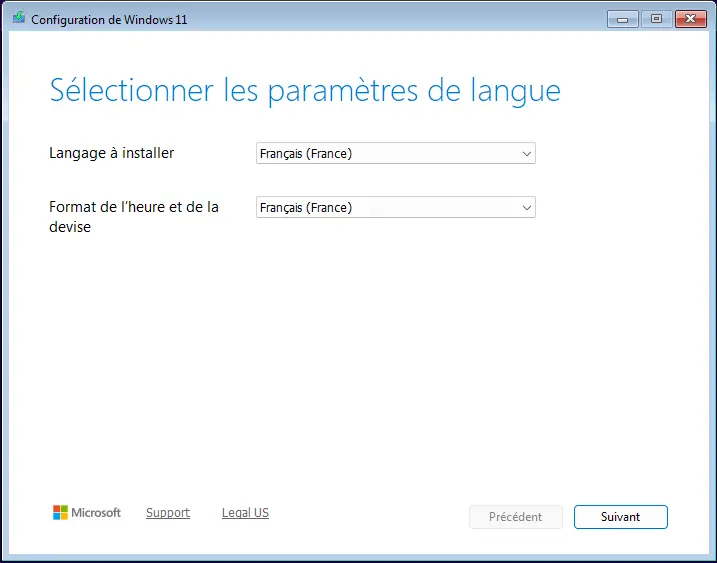The width and height of the screenshot is (717, 563).
Task: Open the Support link
Action: coord(167,513)
